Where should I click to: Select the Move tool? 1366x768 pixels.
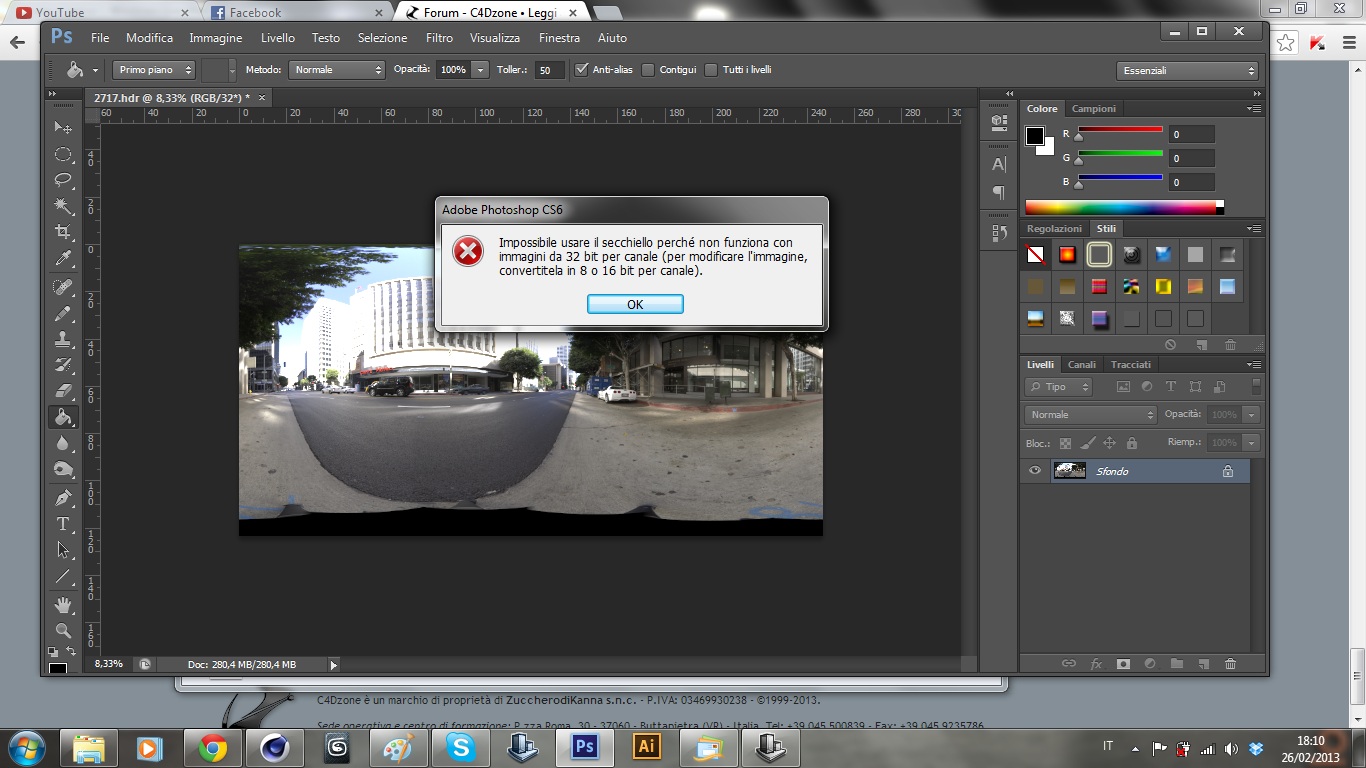63,128
